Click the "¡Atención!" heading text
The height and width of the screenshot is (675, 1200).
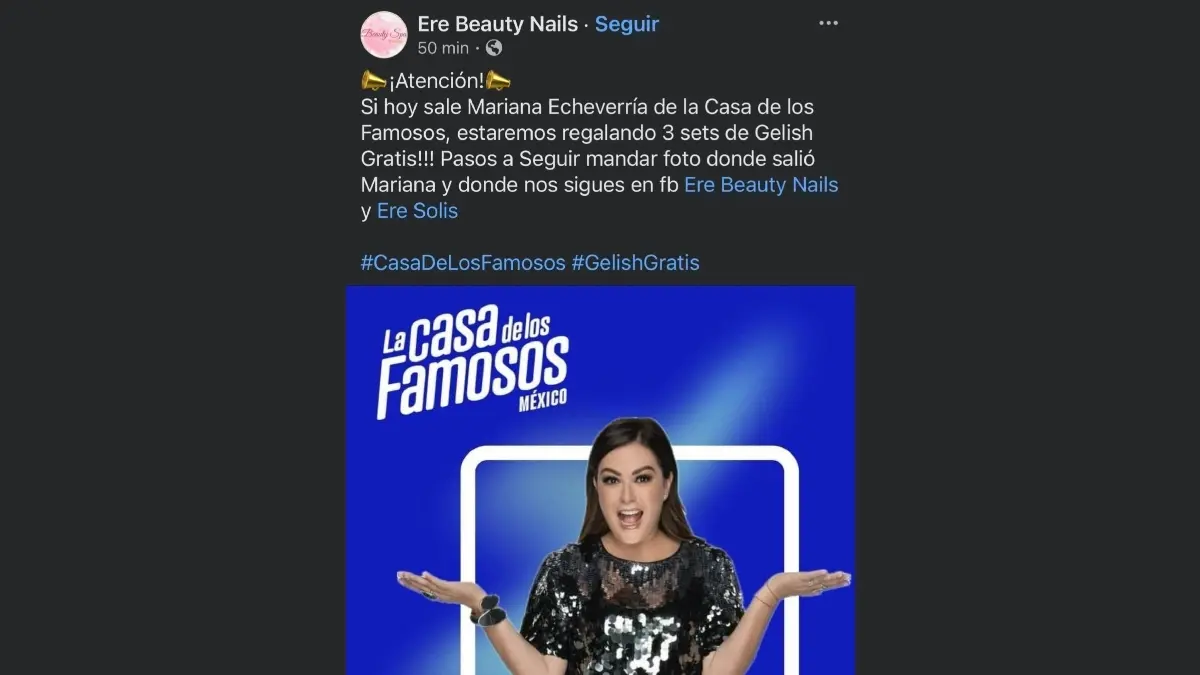point(435,79)
